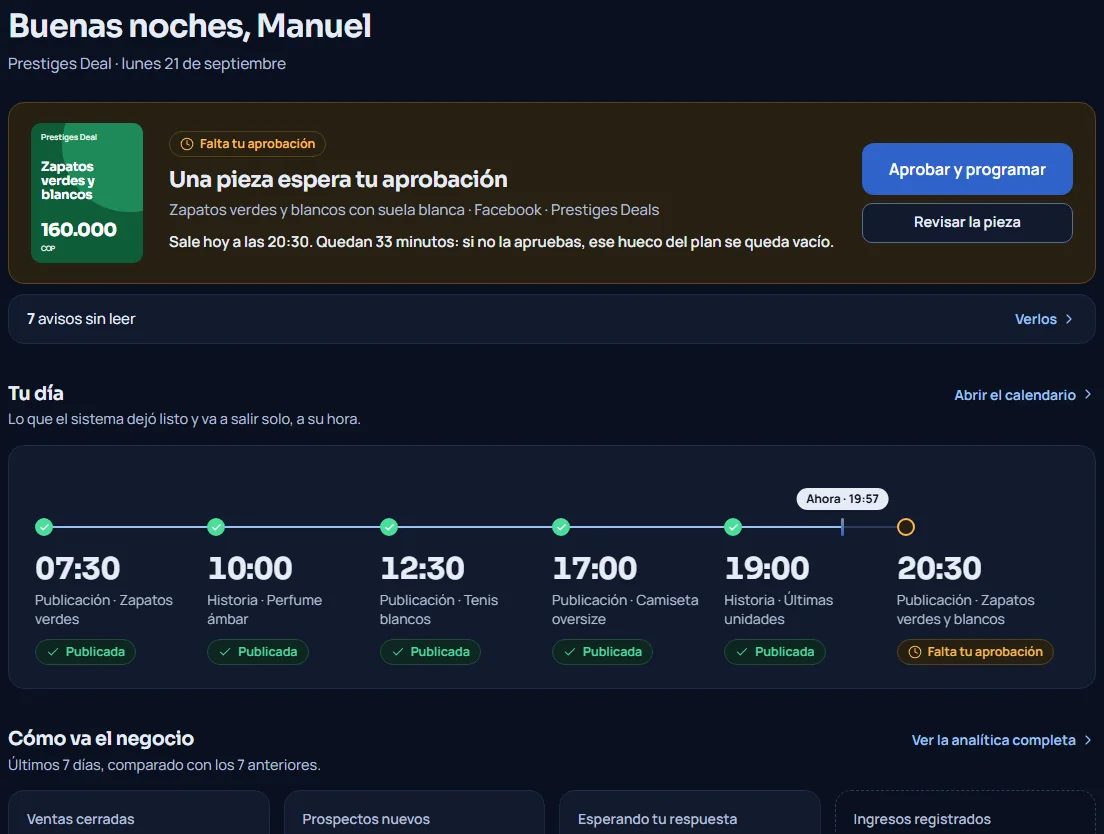Click the Publicada badge under Zapatos verdes
Screen dimensions: 1104x834
pyautogui.click(x=85, y=652)
